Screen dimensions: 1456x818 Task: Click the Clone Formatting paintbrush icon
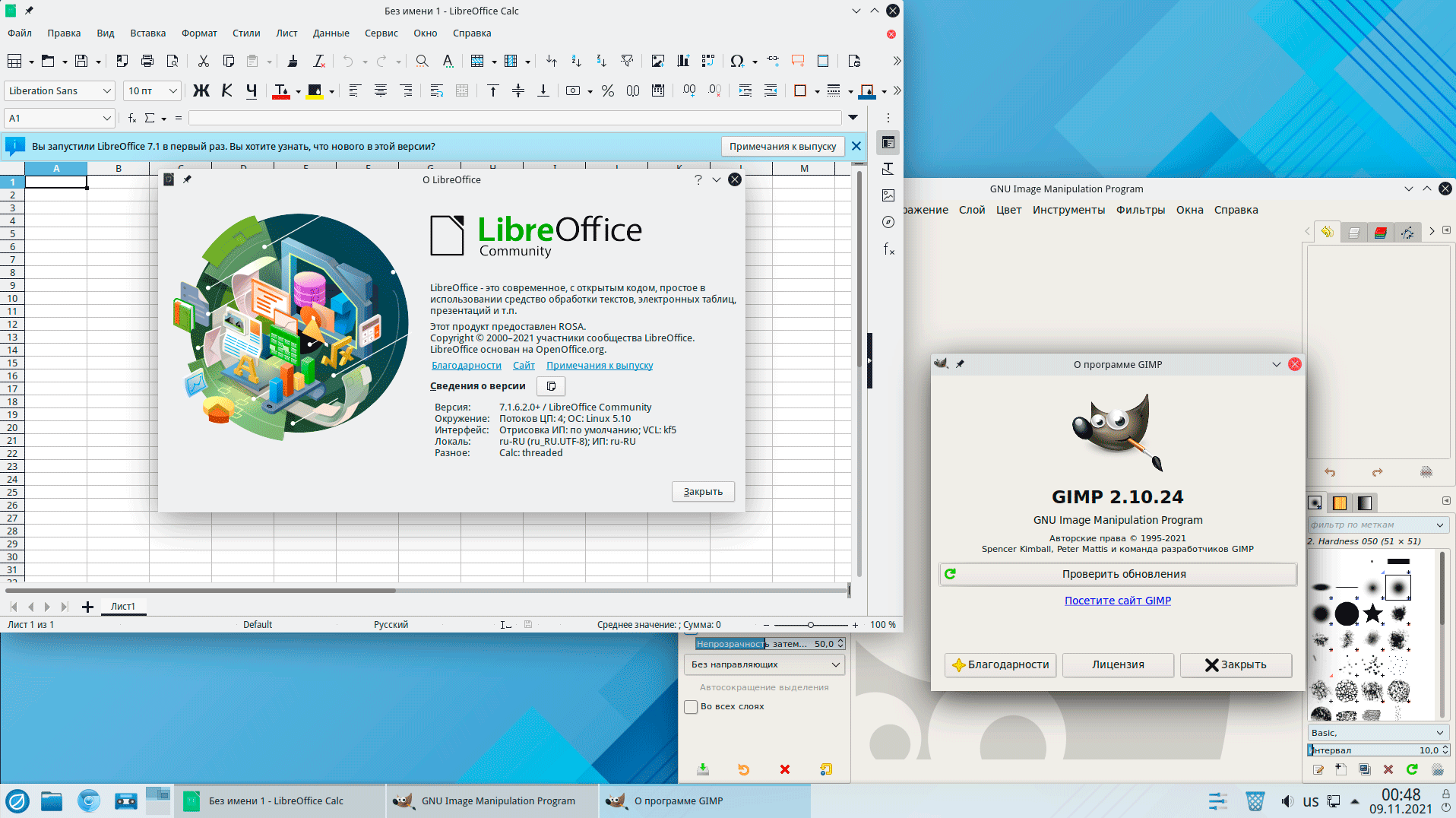tap(293, 61)
